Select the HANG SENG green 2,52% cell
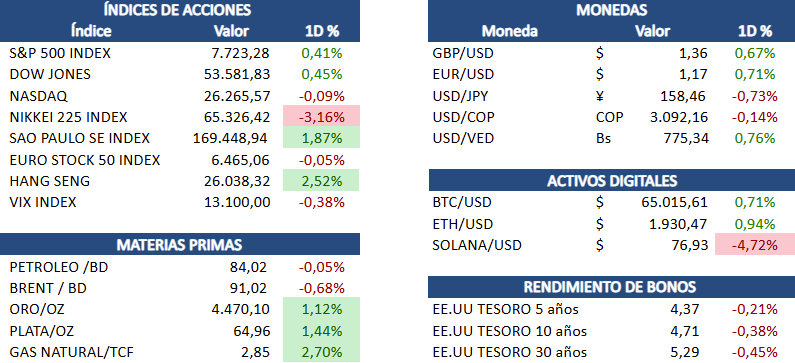 click(321, 180)
